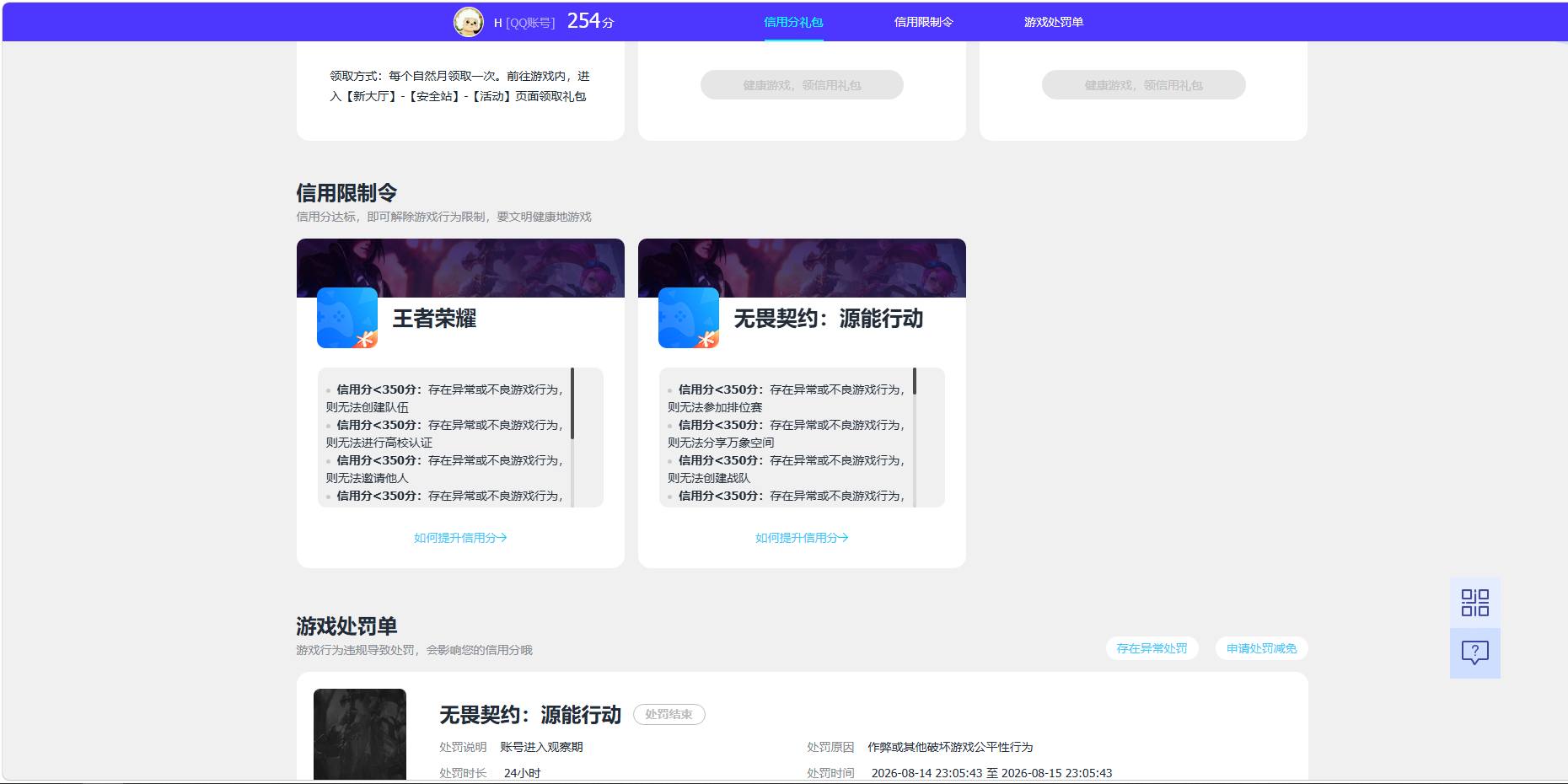1568x784 pixels.
Task: Click the 则无法分享万象空间 restriction text
Action: [x=721, y=443]
